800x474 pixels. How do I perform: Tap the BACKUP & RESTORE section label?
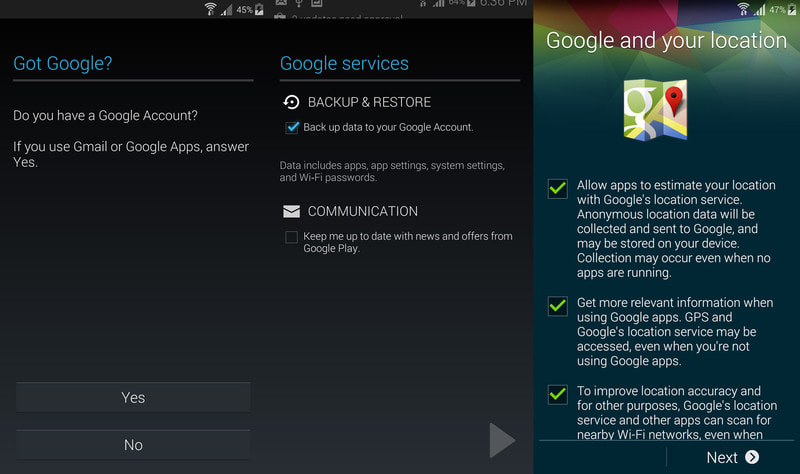tap(369, 102)
